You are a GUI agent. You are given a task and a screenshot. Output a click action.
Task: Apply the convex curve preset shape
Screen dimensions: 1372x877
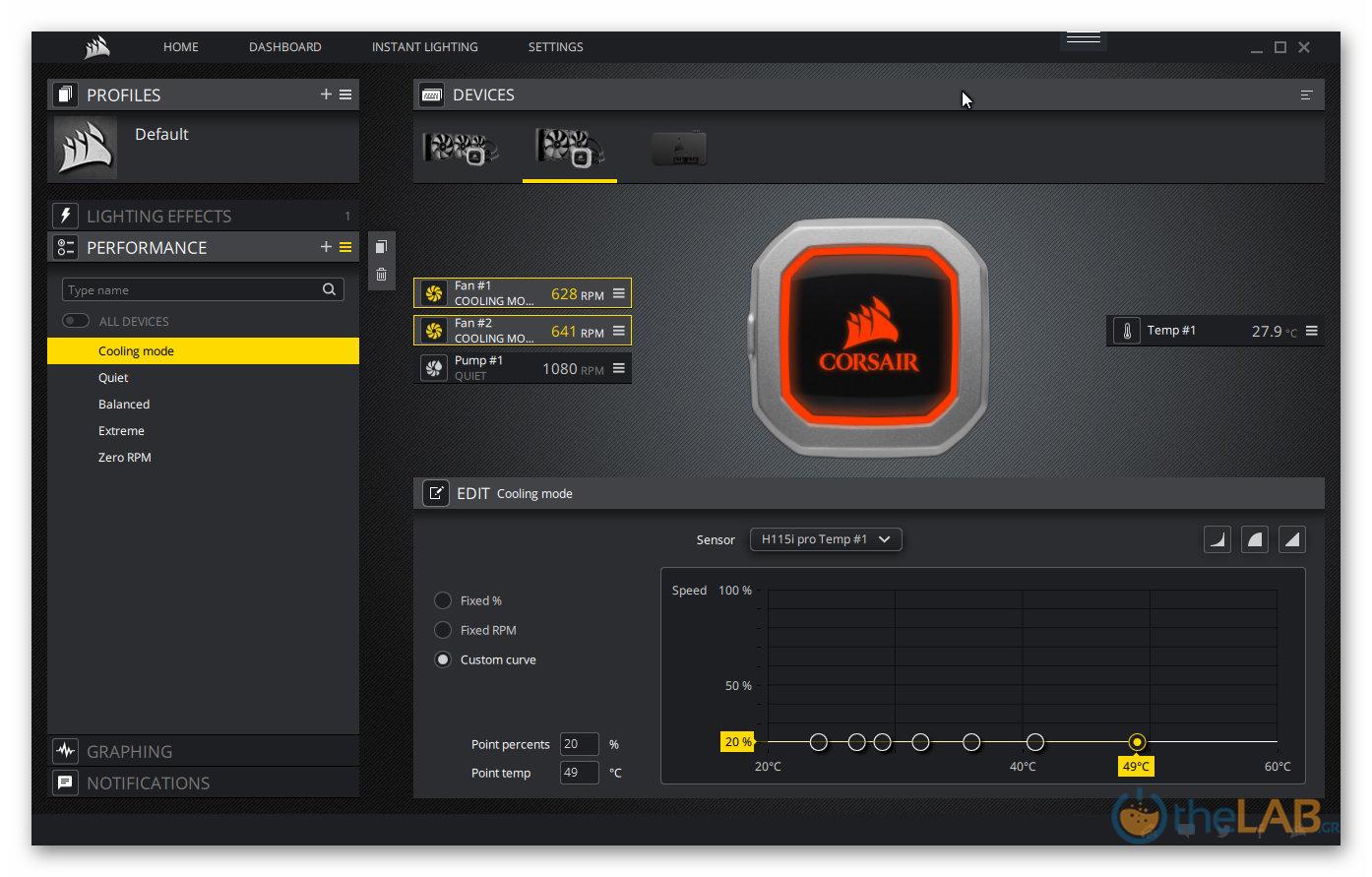tap(1255, 539)
